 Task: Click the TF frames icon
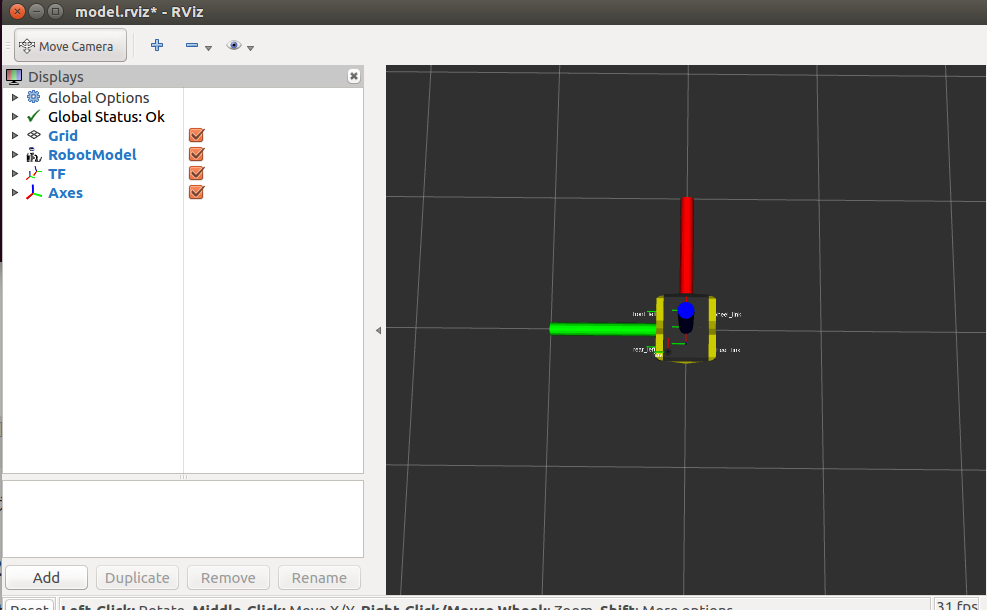tap(33, 173)
